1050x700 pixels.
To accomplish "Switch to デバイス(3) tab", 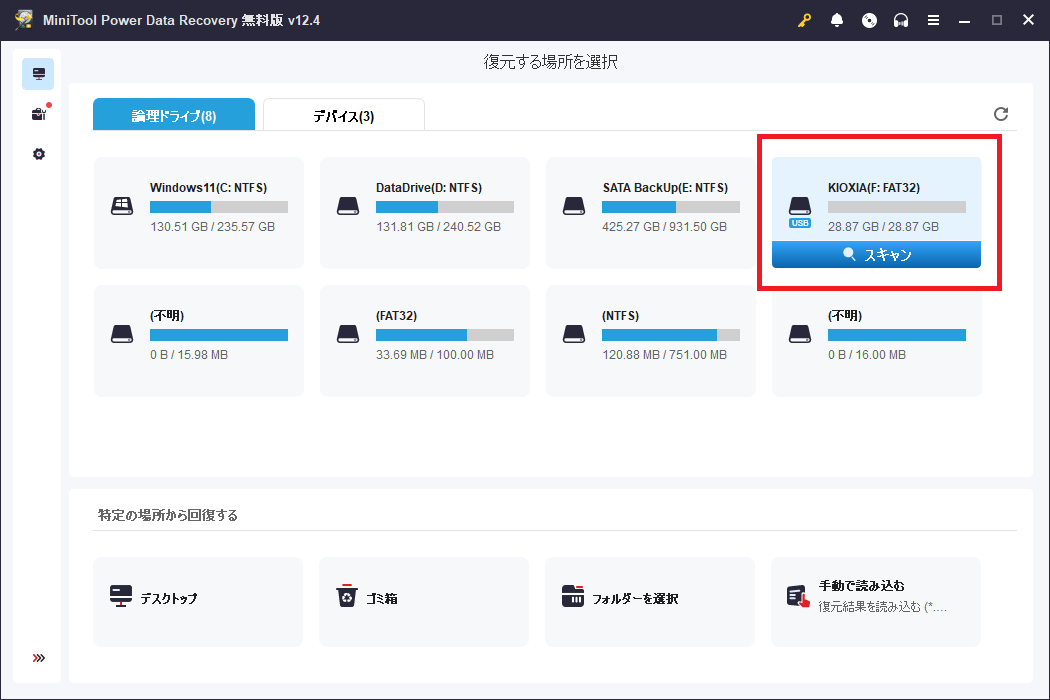I will 344,115.
